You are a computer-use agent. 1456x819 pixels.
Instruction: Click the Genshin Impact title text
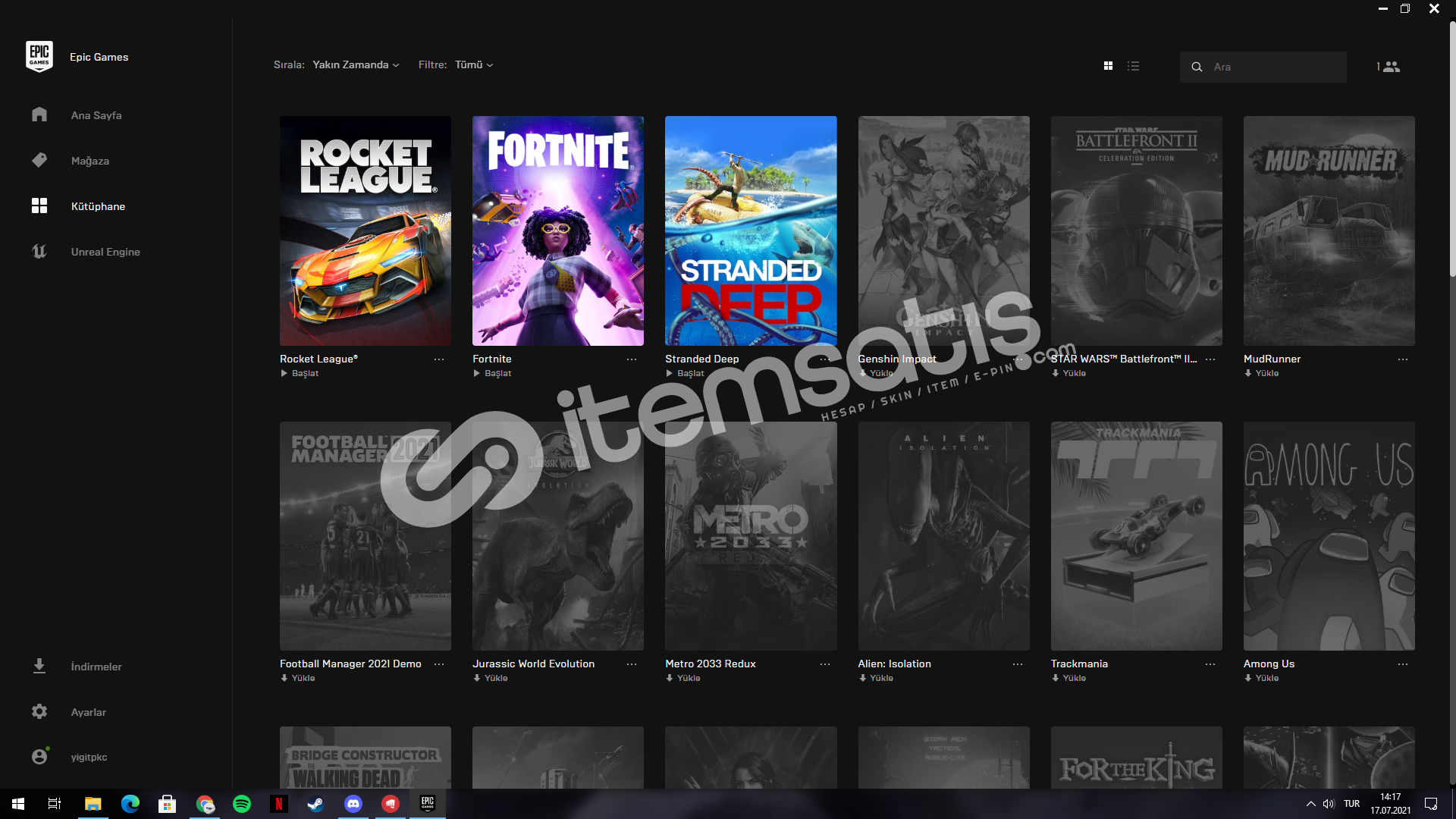(x=897, y=359)
